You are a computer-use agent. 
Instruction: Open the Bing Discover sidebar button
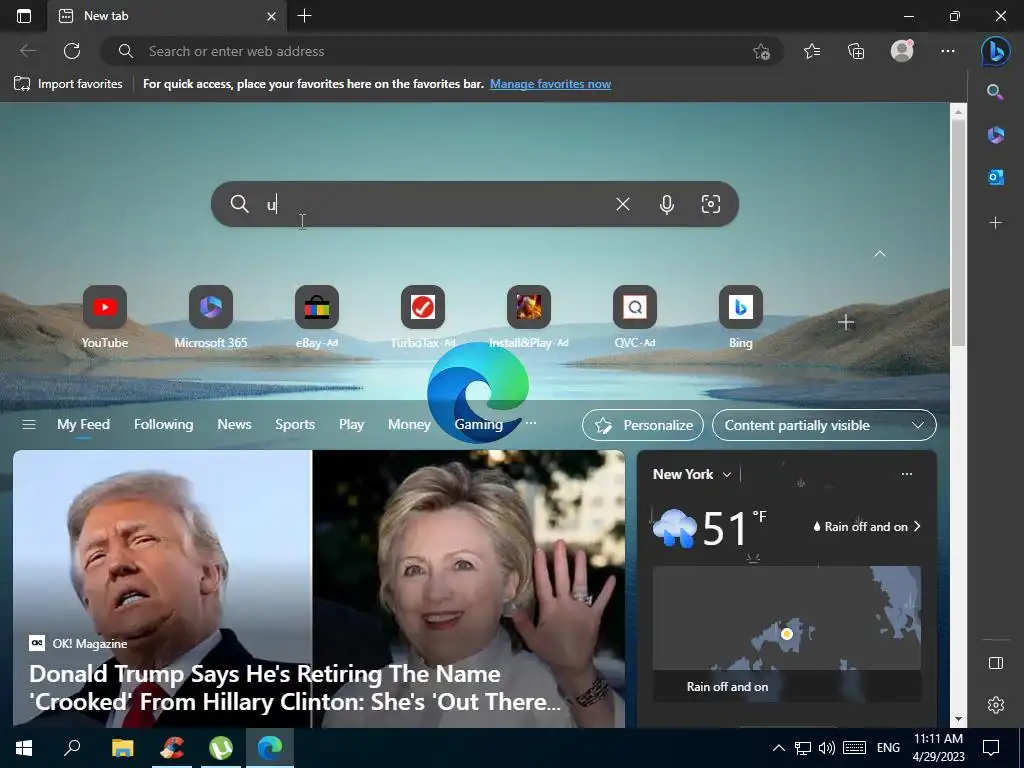(995, 51)
